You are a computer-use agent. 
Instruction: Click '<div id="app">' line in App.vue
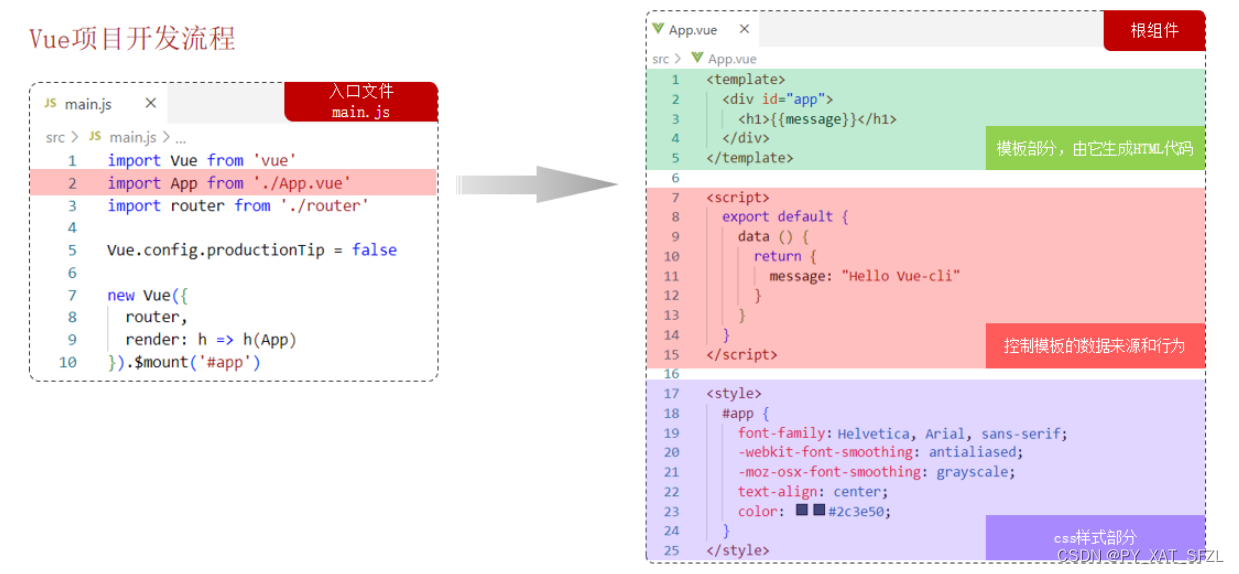point(777,99)
